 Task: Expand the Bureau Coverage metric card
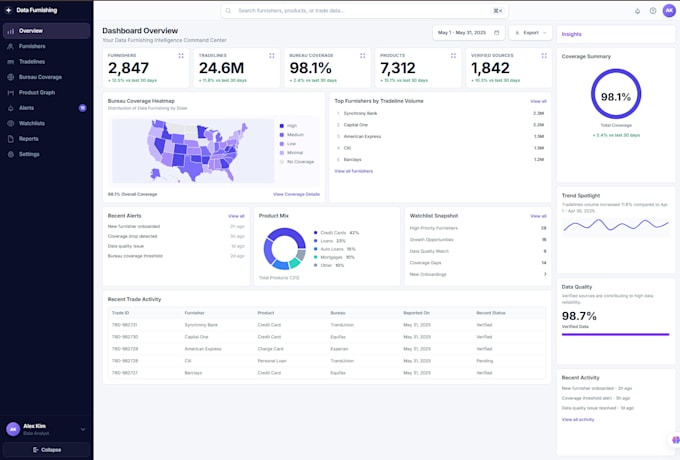(363, 55)
